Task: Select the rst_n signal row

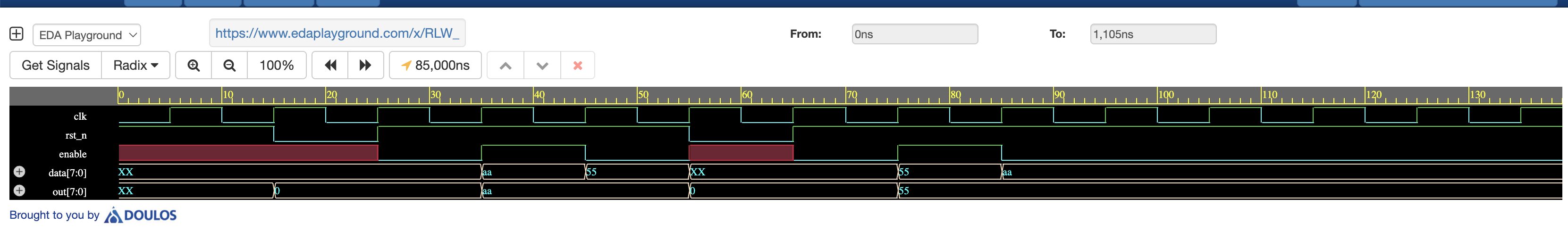Action: click(x=76, y=135)
